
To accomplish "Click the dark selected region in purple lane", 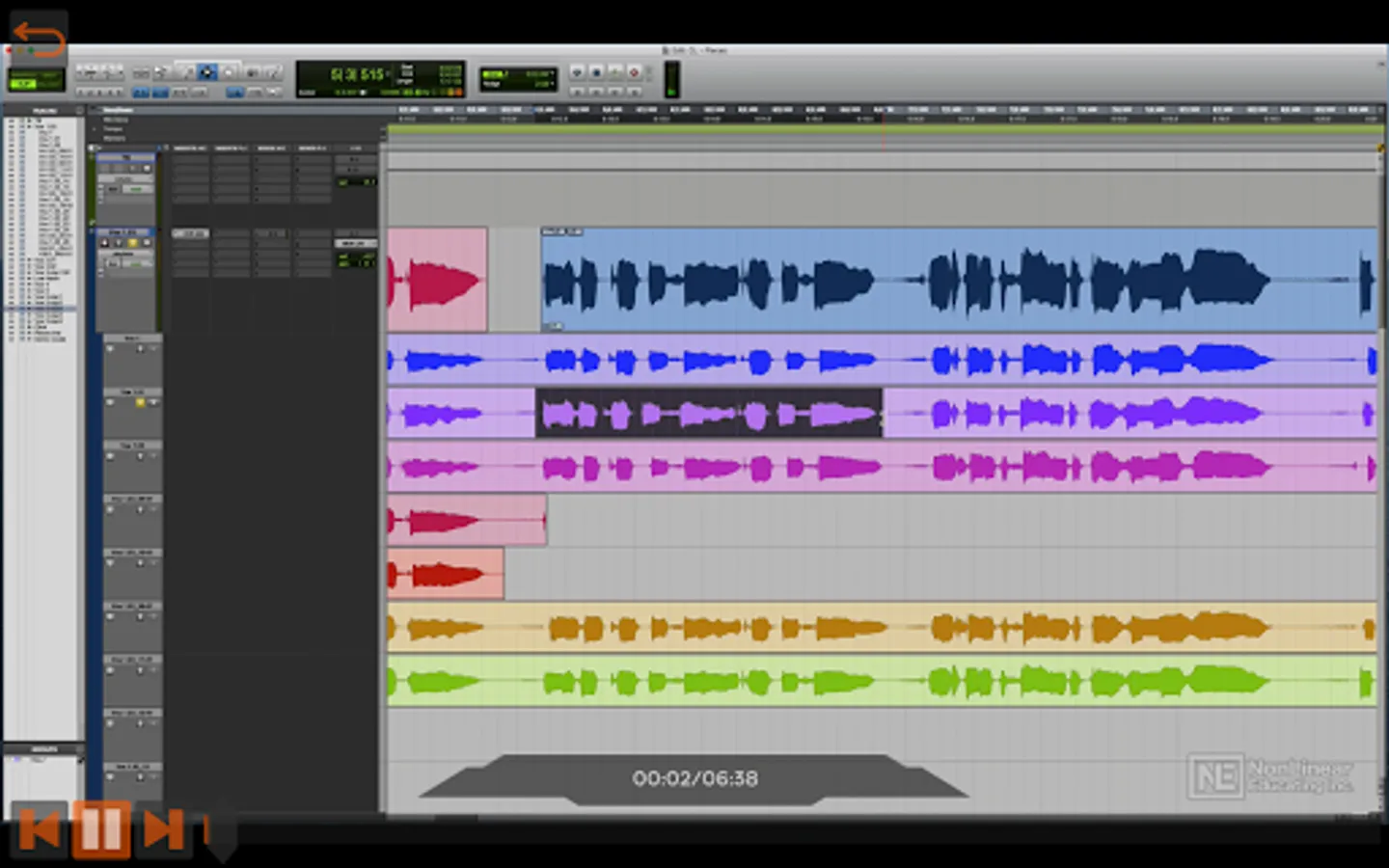I will click(x=709, y=413).
